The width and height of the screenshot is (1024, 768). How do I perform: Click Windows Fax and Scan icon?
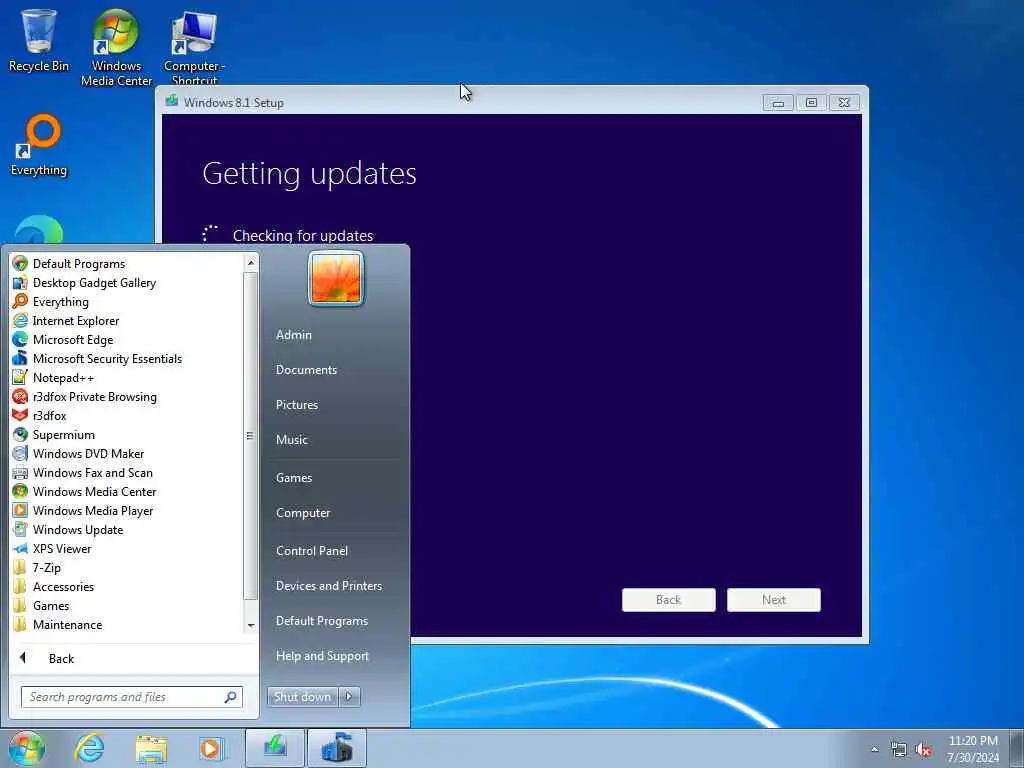[x=20, y=473]
